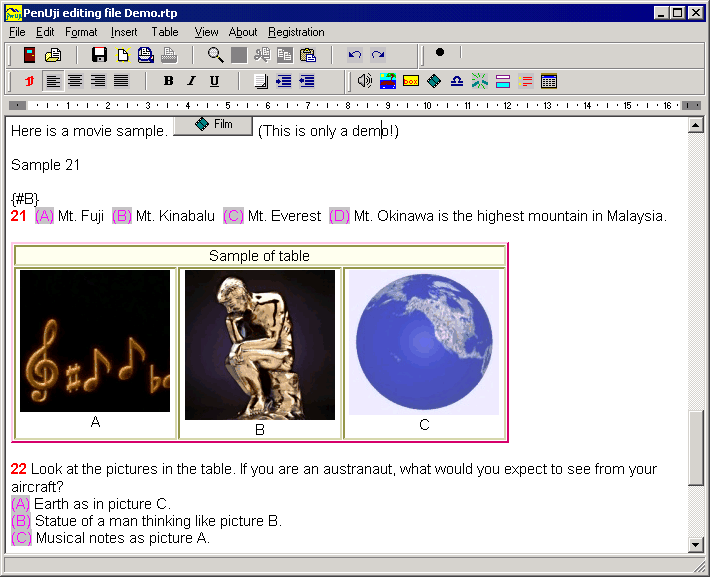Click the pink (B) answer marker for Mt. Kinabalu

pos(122,216)
